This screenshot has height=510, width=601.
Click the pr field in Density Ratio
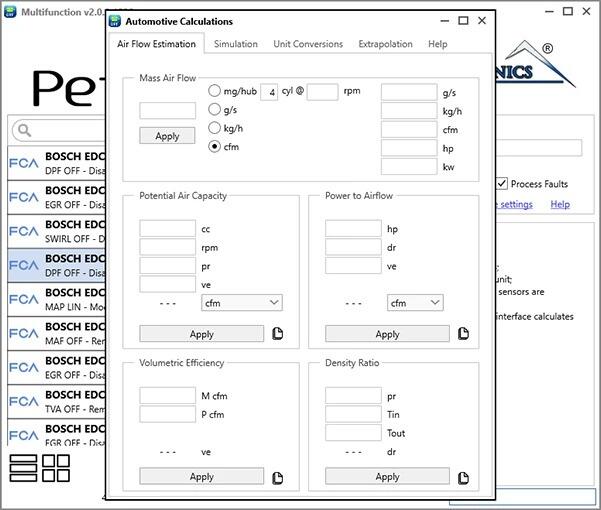353,395
